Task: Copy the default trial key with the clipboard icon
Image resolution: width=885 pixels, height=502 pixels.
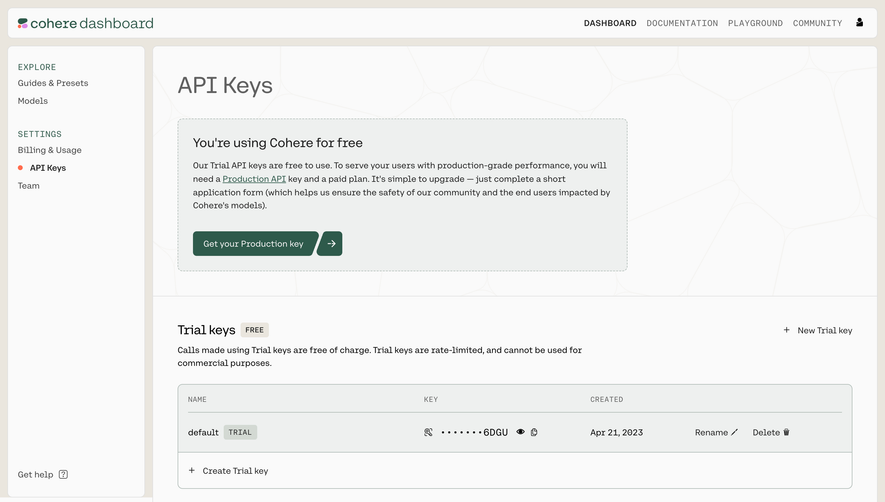Action: tap(534, 432)
